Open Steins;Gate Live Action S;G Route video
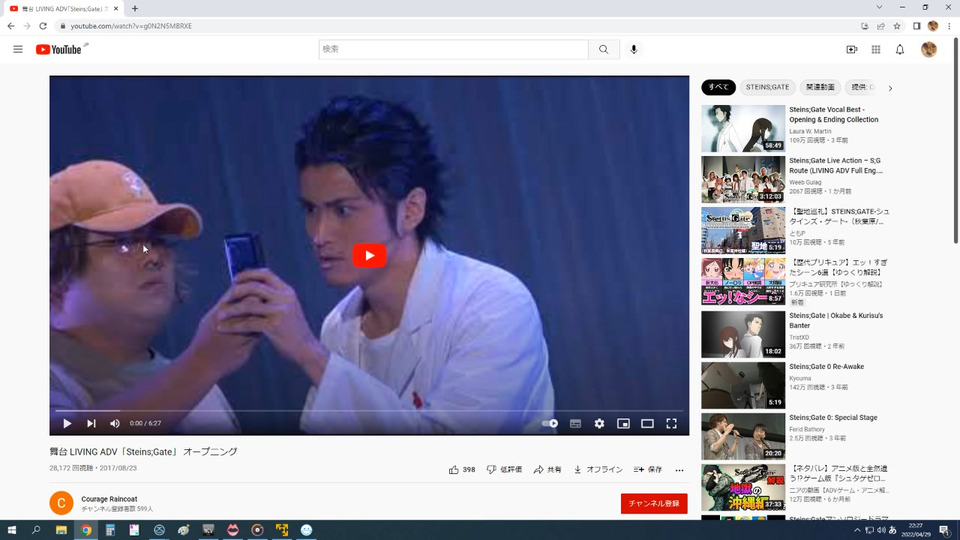 click(835, 165)
